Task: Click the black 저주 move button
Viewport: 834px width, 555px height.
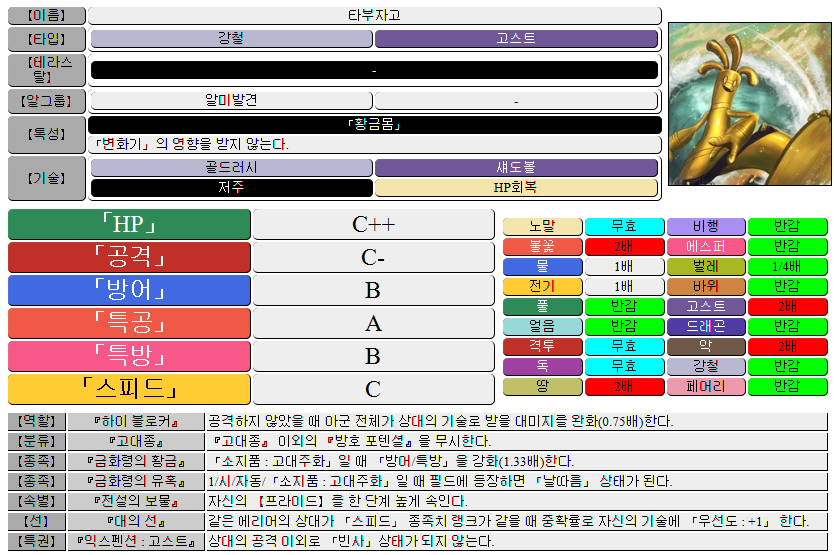Action: [231, 187]
